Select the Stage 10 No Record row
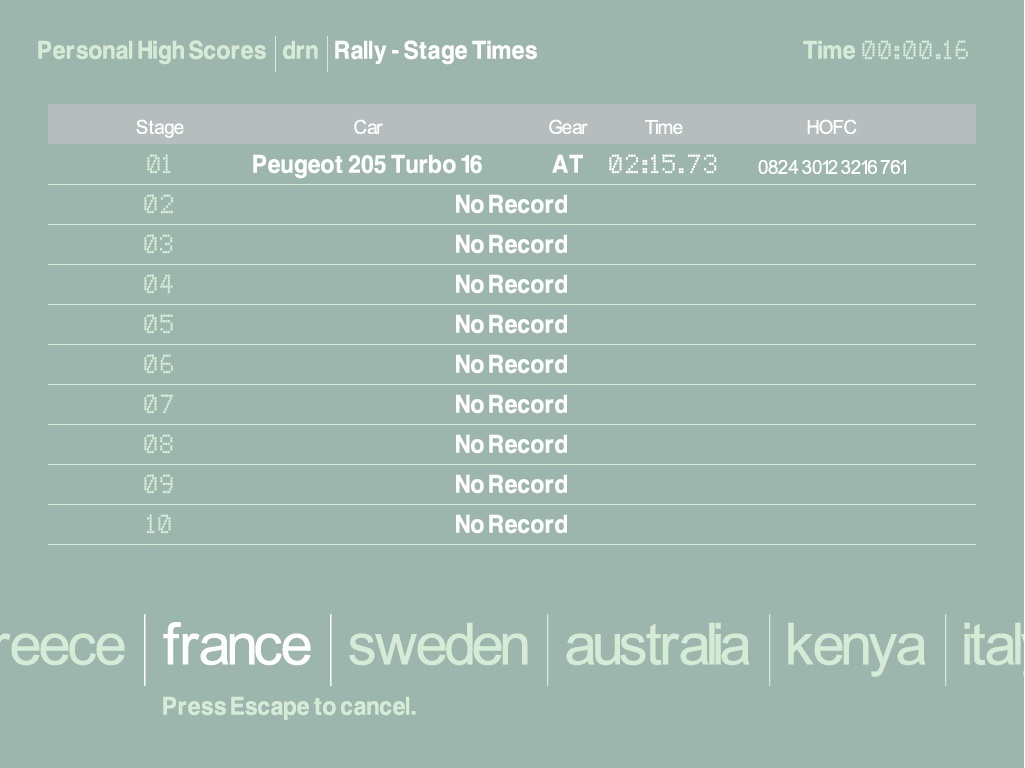The height and width of the screenshot is (768, 1025). coord(511,525)
